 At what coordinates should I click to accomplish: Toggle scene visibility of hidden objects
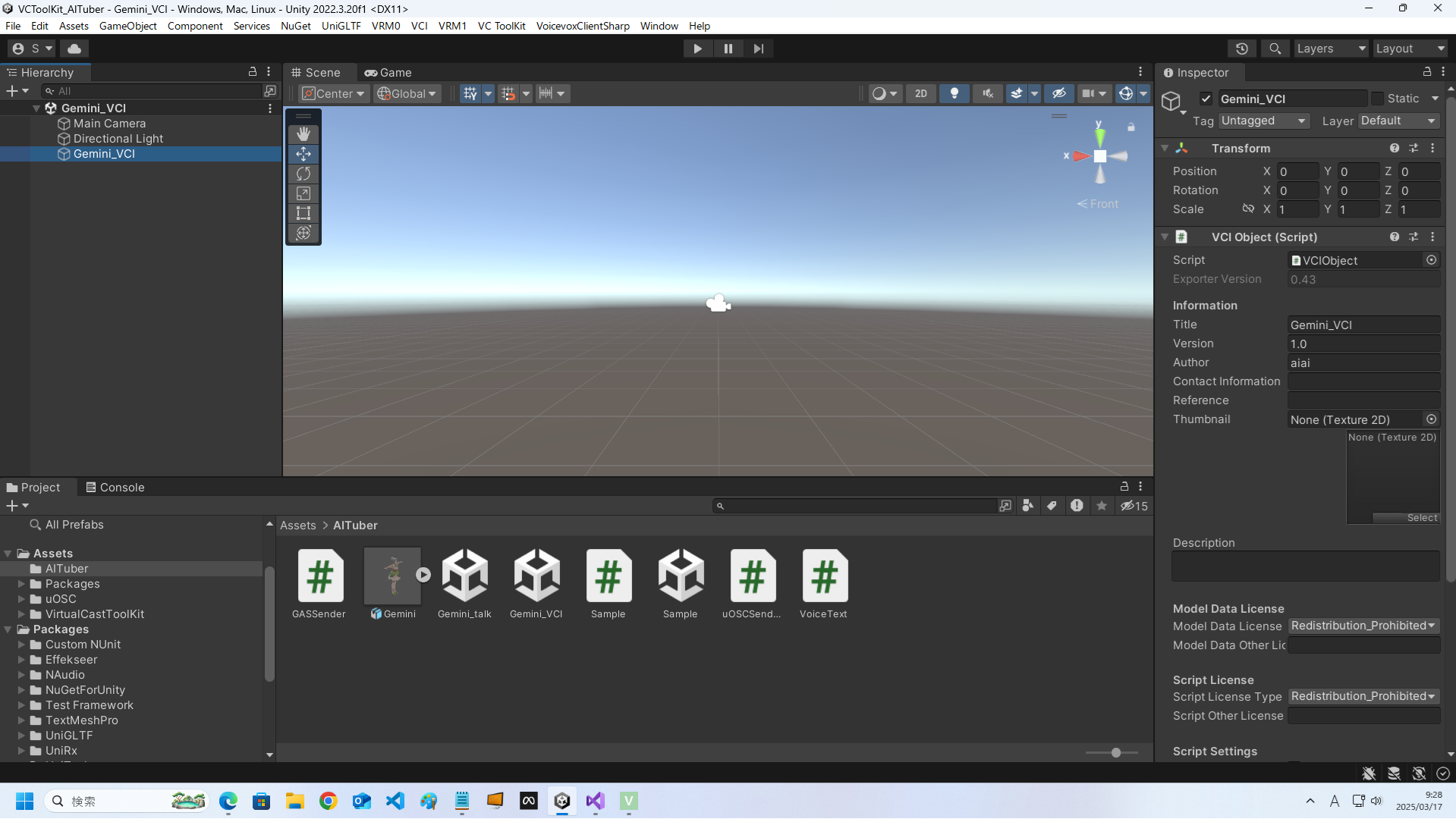(1059, 93)
